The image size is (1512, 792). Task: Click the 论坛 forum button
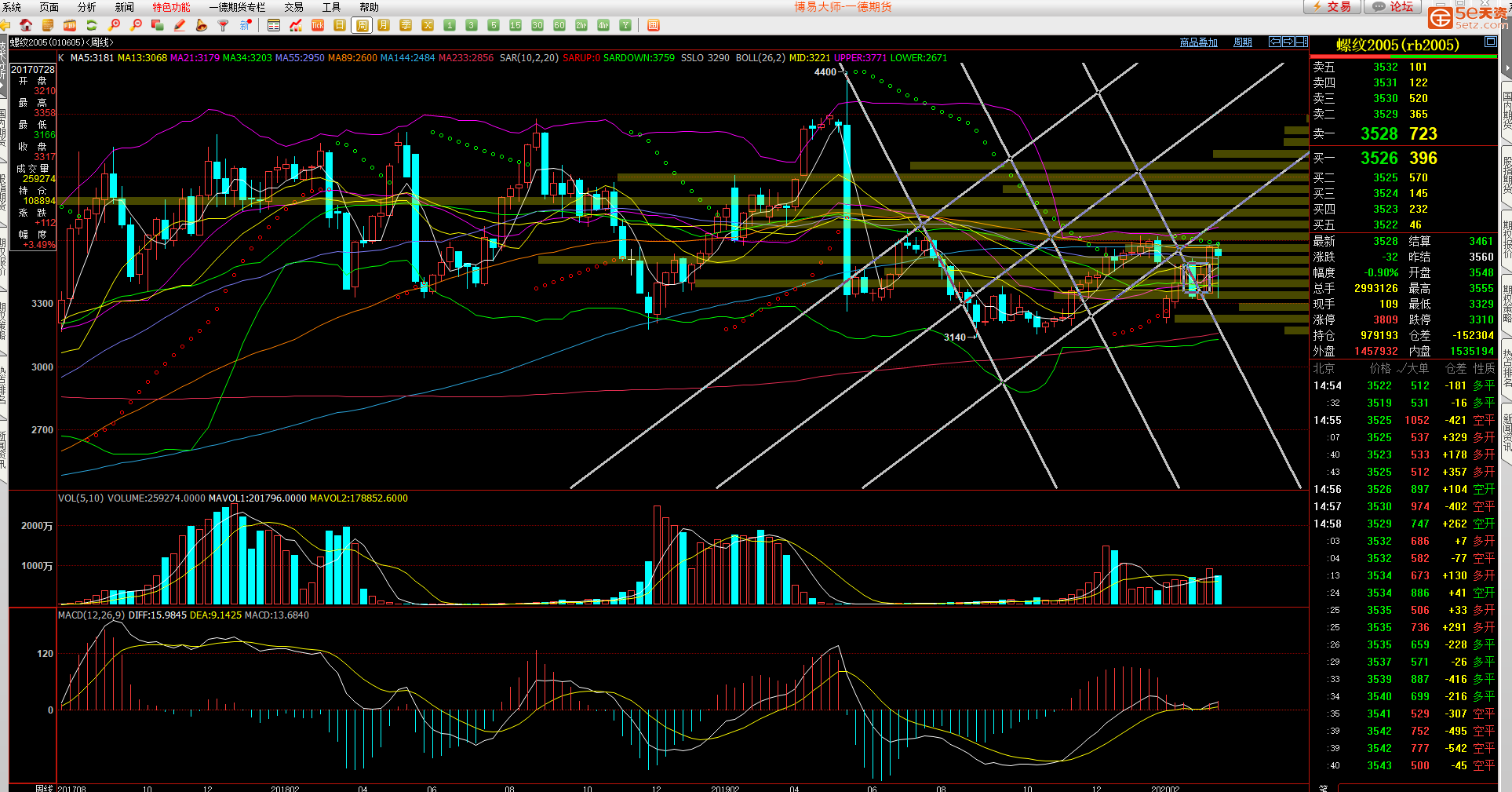pos(1394,7)
